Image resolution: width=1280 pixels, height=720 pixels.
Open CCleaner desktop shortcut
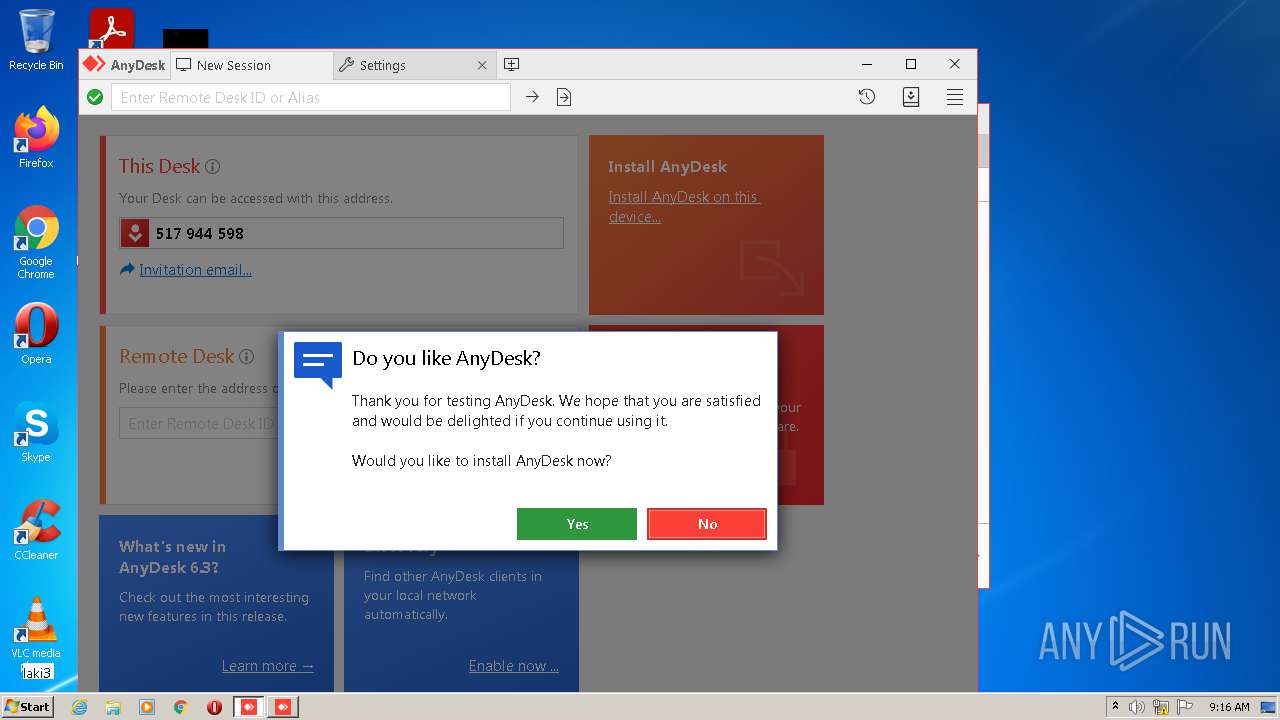pyautogui.click(x=36, y=530)
